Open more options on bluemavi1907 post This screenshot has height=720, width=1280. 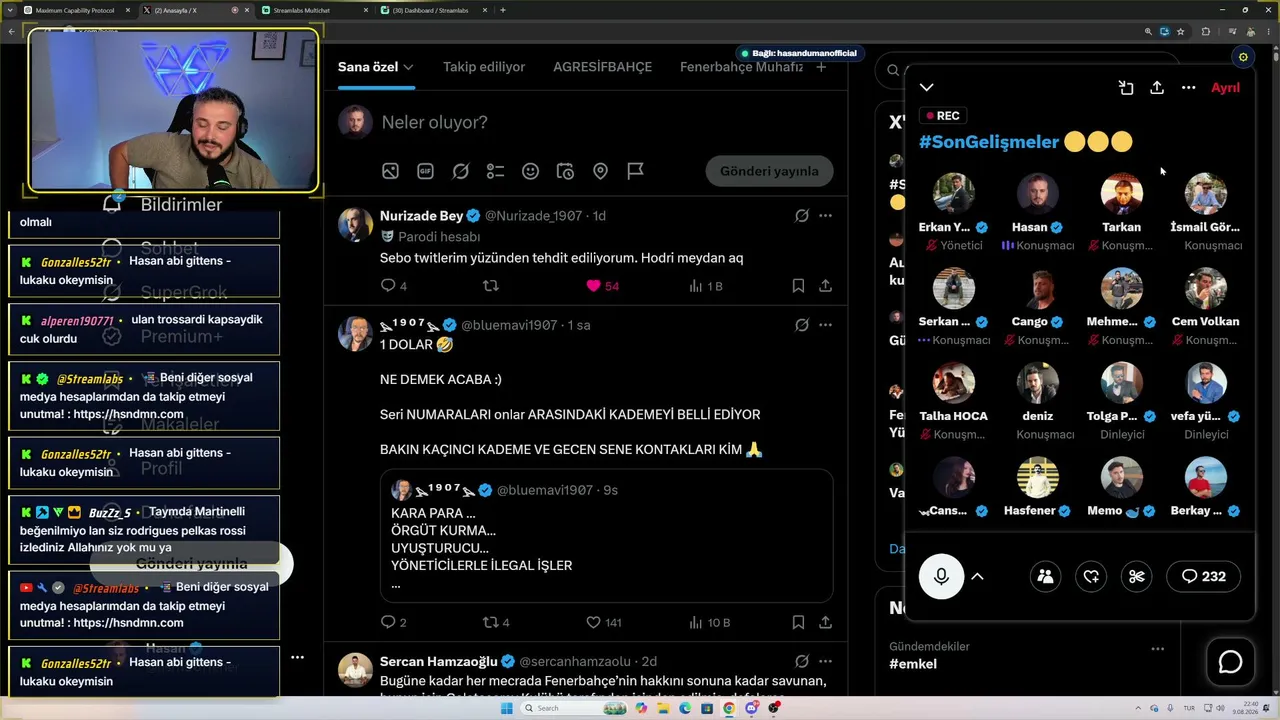pyautogui.click(x=825, y=325)
